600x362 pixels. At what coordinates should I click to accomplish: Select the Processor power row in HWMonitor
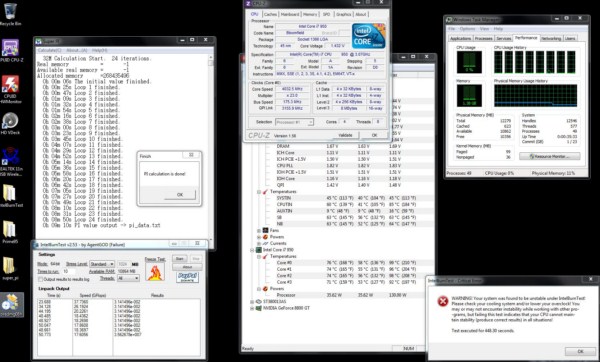pyautogui.click(x=347, y=295)
